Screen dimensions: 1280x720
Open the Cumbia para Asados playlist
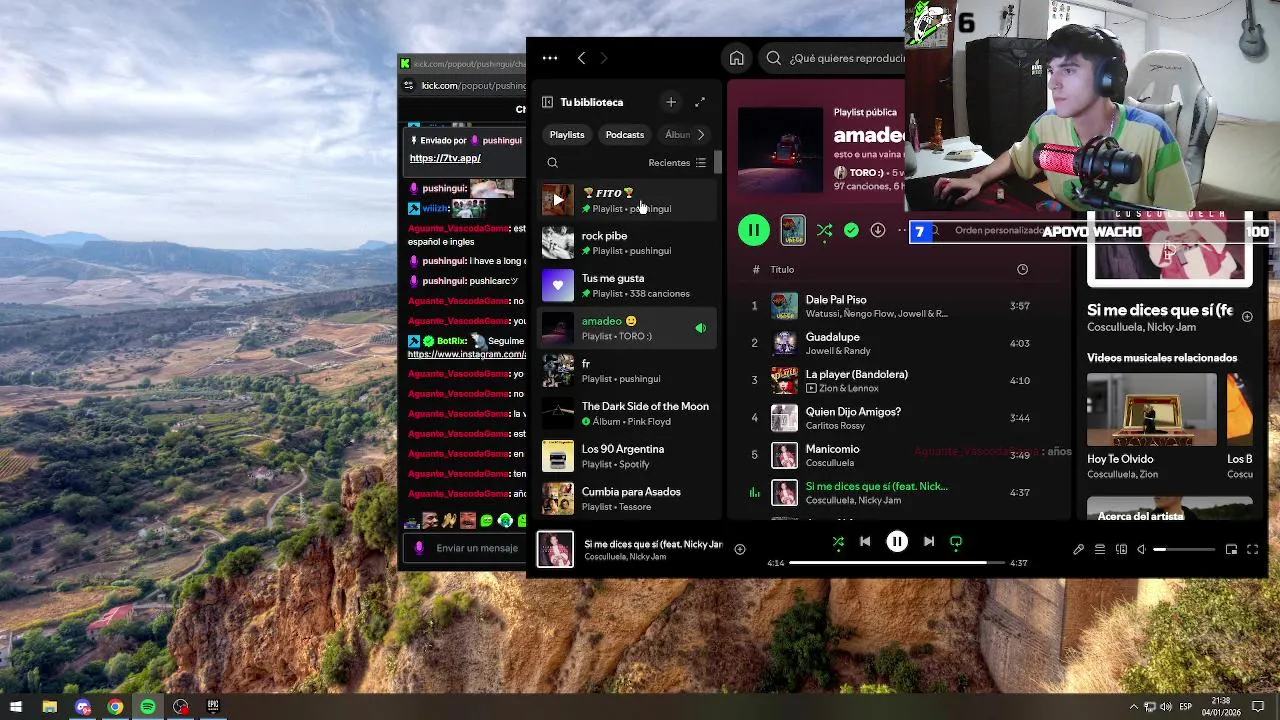click(x=628, y=499)
